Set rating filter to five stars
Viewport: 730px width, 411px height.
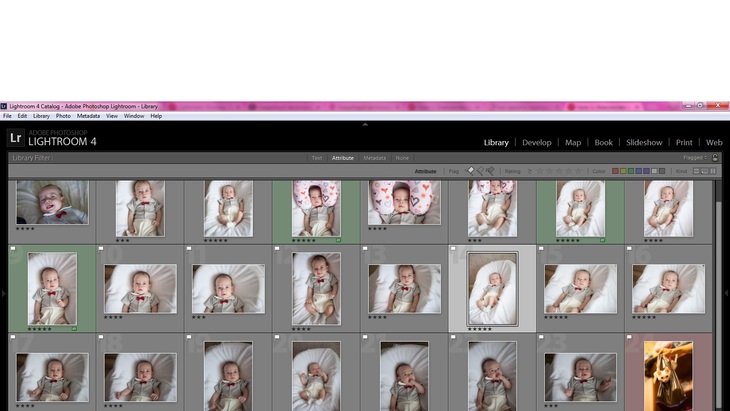pyautogui.click(x=581, y=171)
